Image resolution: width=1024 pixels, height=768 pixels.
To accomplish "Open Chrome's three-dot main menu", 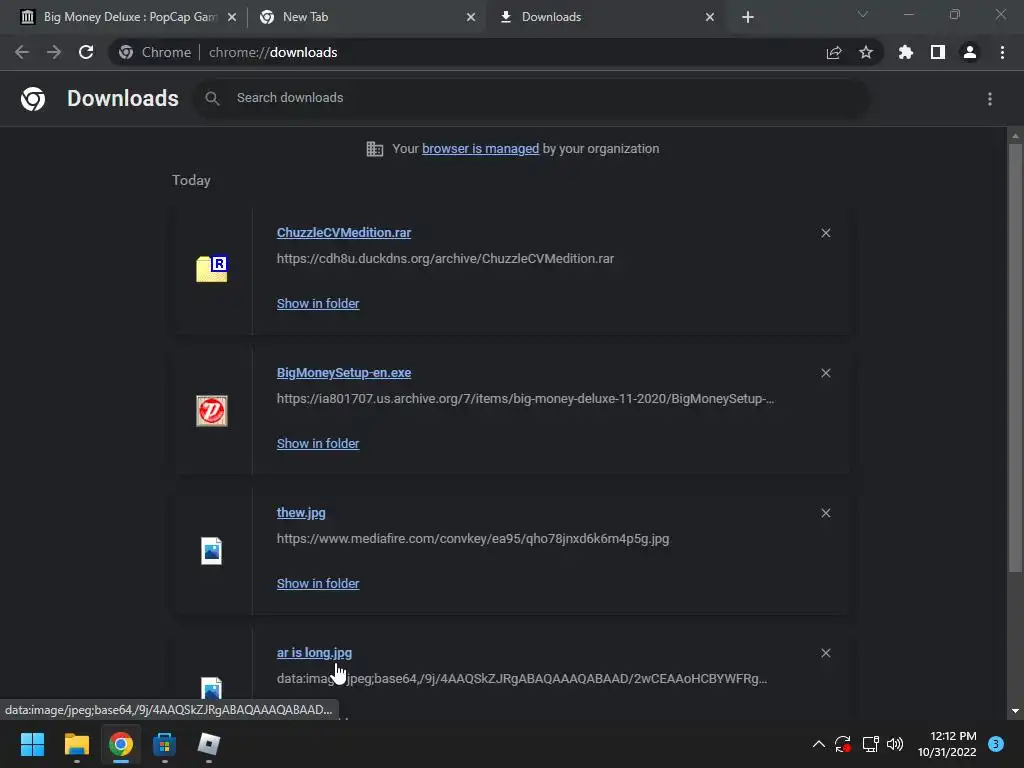I will [x=1002, y=52].
